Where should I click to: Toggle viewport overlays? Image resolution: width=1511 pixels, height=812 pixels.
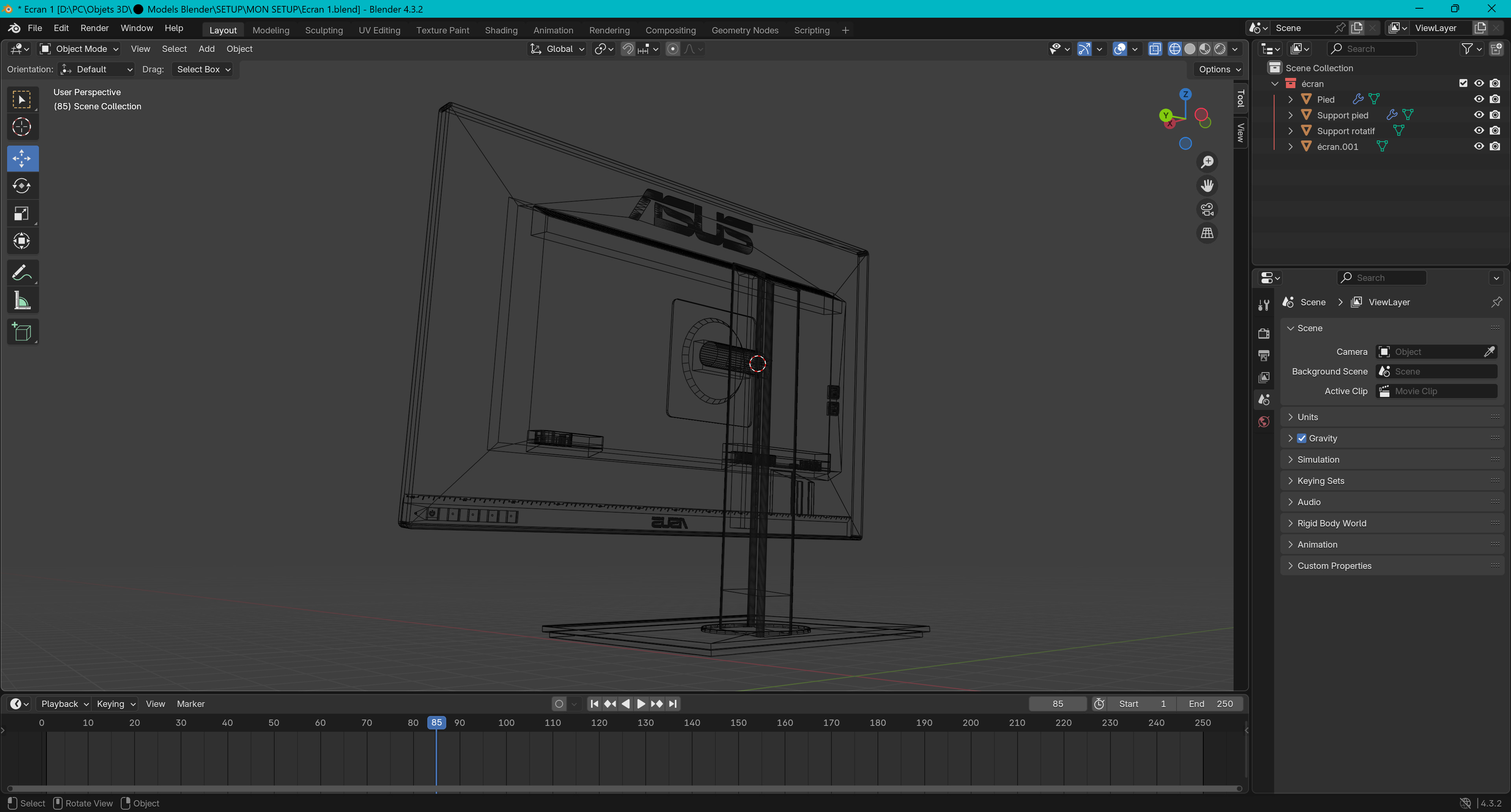click(1119, 49)
